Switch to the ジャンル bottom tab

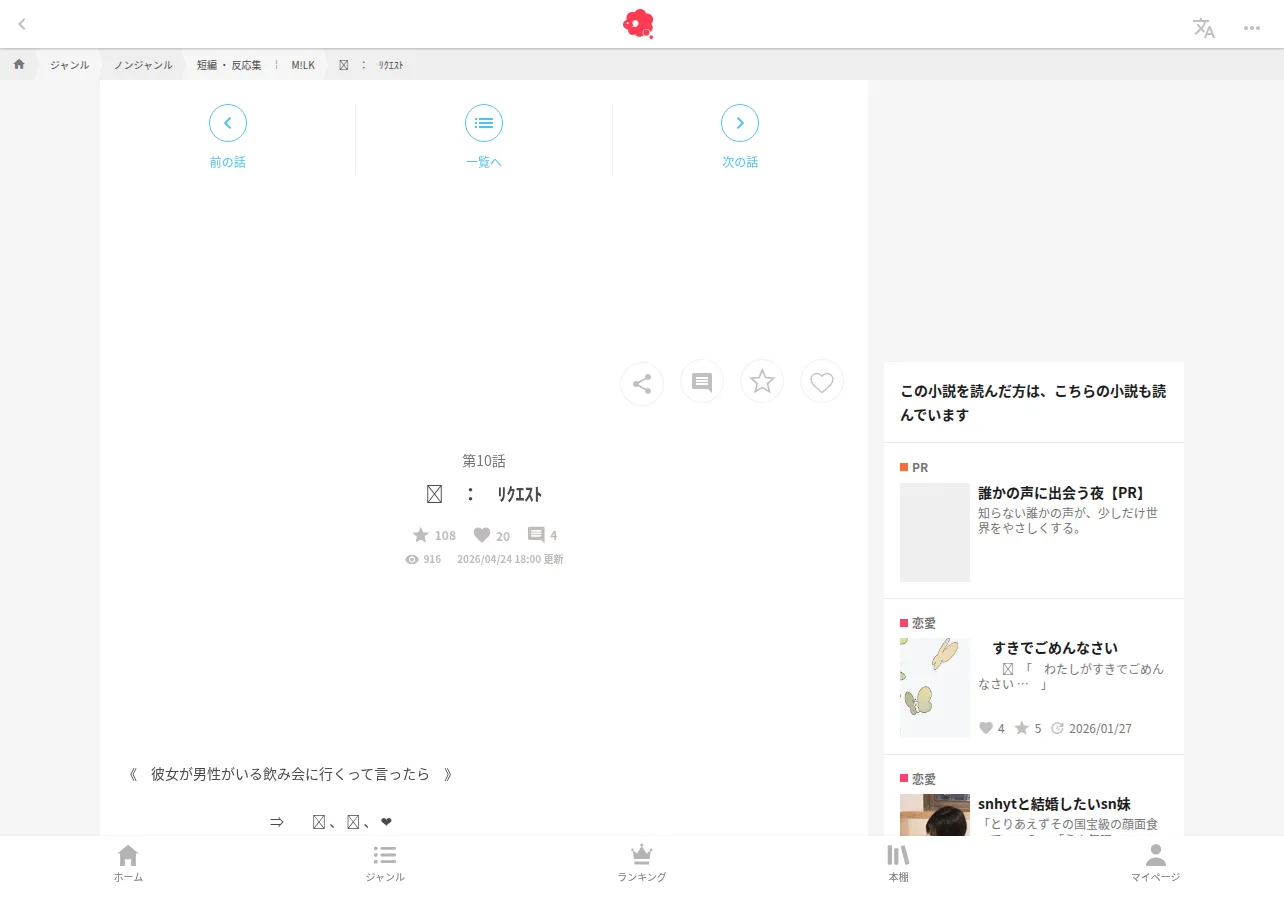point(385,864)
